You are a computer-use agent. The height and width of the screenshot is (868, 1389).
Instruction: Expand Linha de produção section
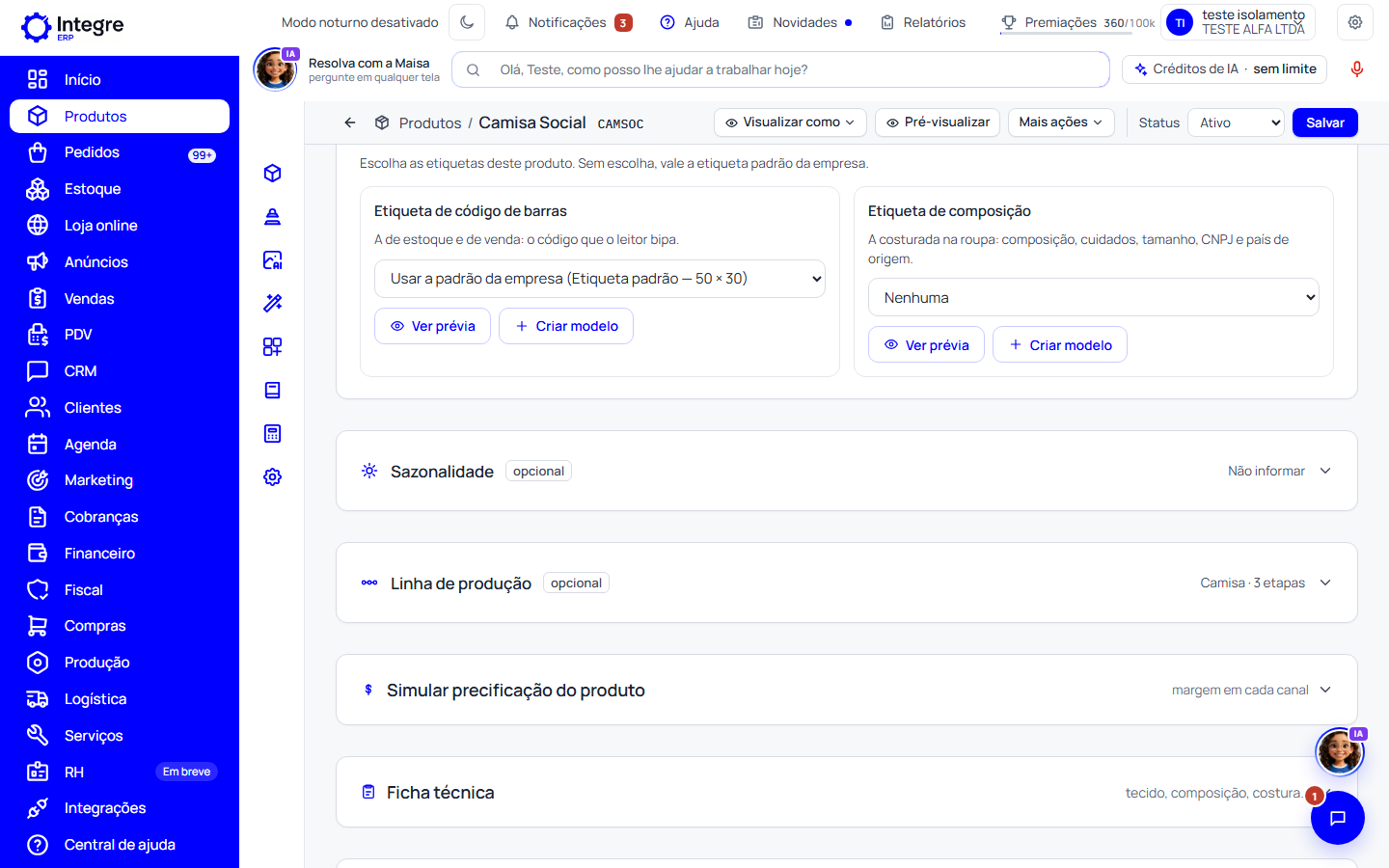coord(847,583)
